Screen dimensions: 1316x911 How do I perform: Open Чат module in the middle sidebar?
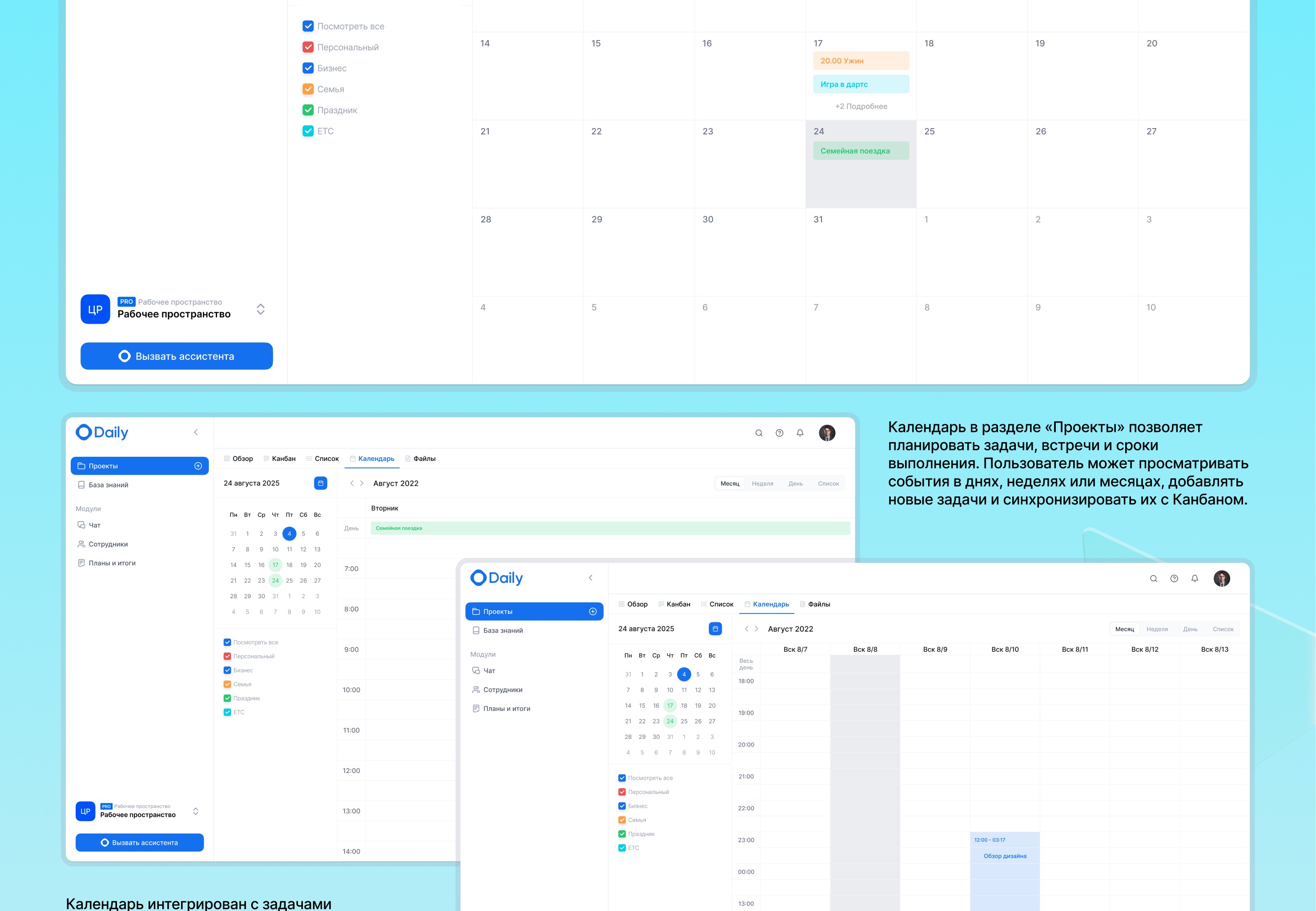pyautogui.click(x=94, y=525)
